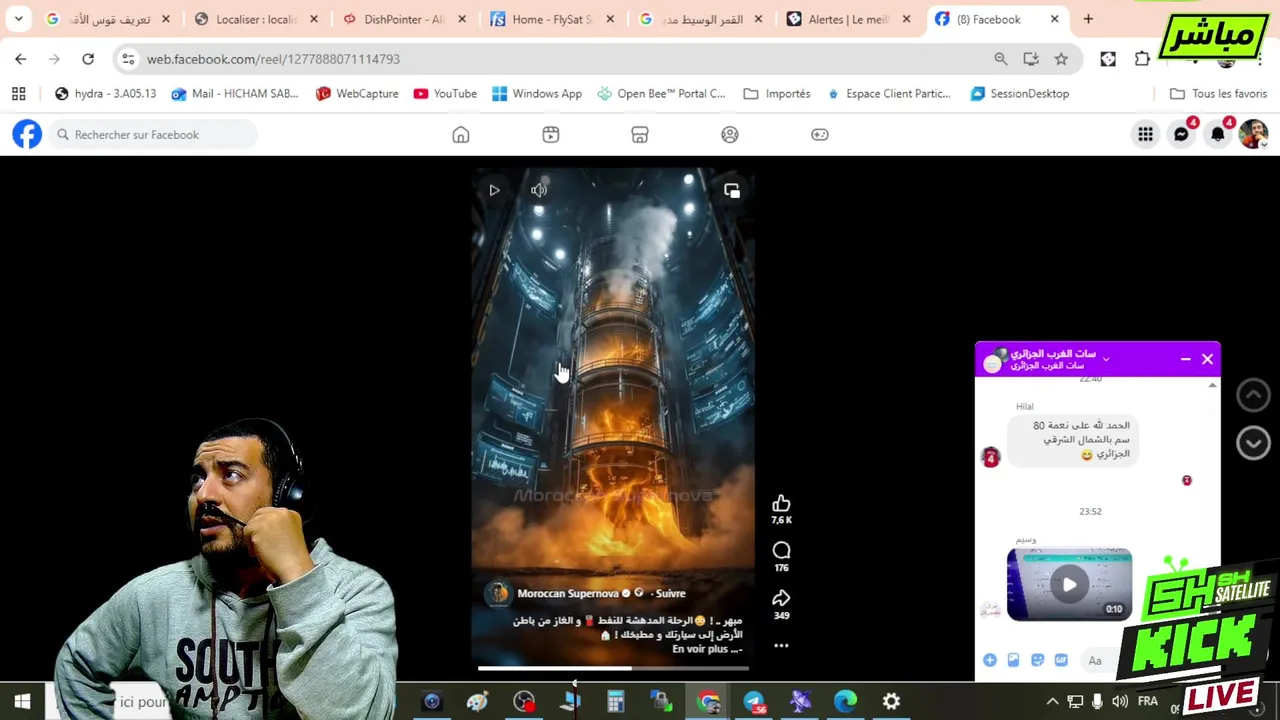Image resolution: width=1280 pixels, height=720 pixels.
Task: Switch to the 'Localiser' tab
Action: pyautogui.click(x=257, y=19)
